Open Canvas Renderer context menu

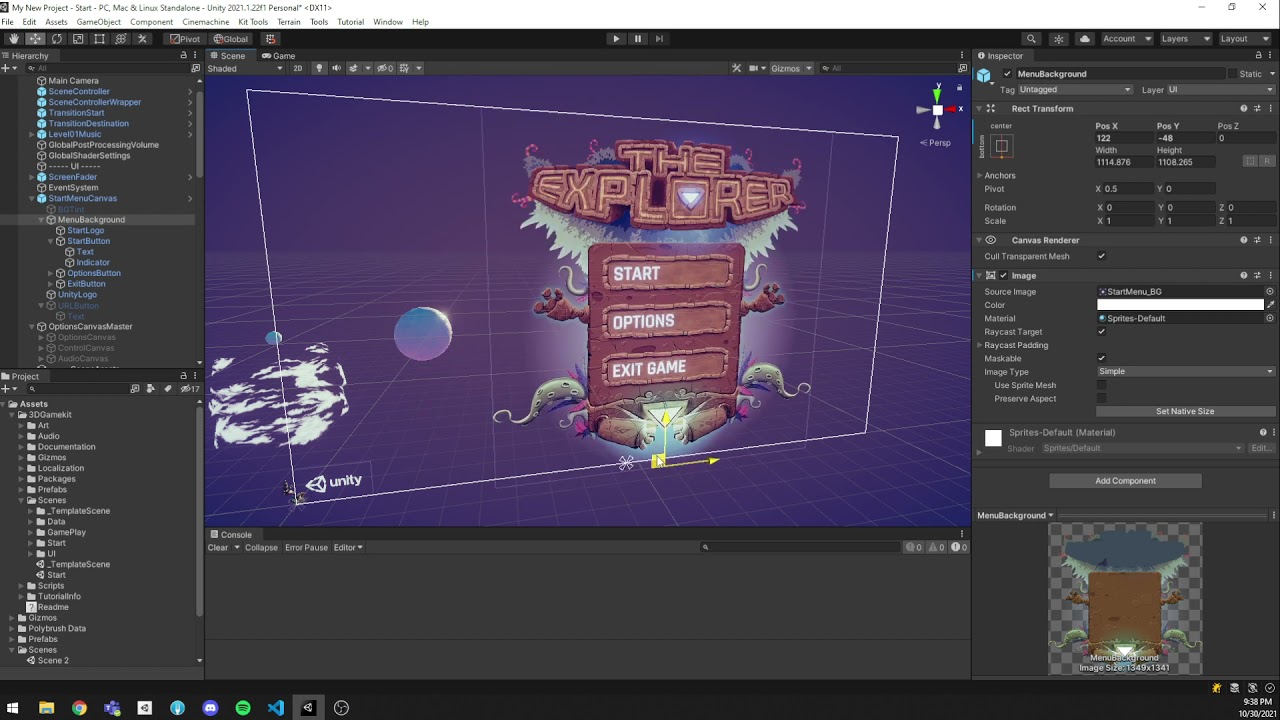pos(1272,240)
